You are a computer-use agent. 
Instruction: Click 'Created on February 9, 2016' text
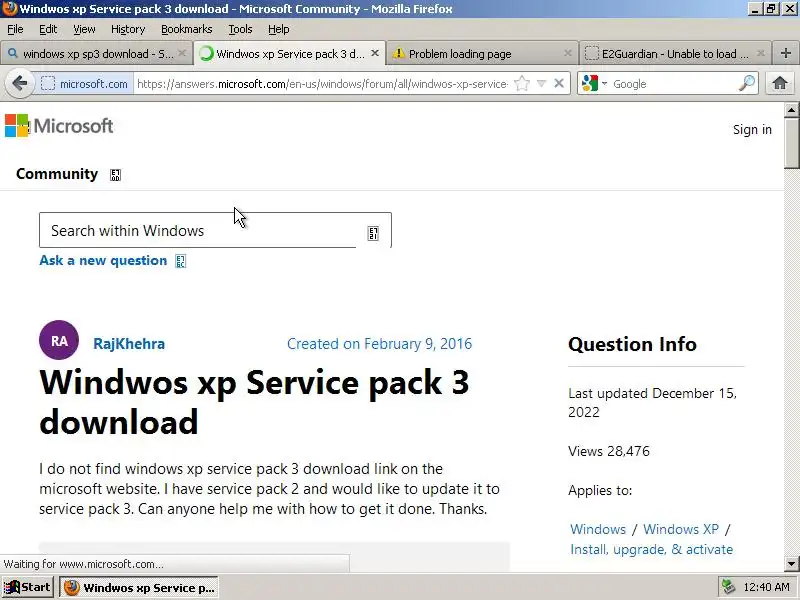(380, 344)
